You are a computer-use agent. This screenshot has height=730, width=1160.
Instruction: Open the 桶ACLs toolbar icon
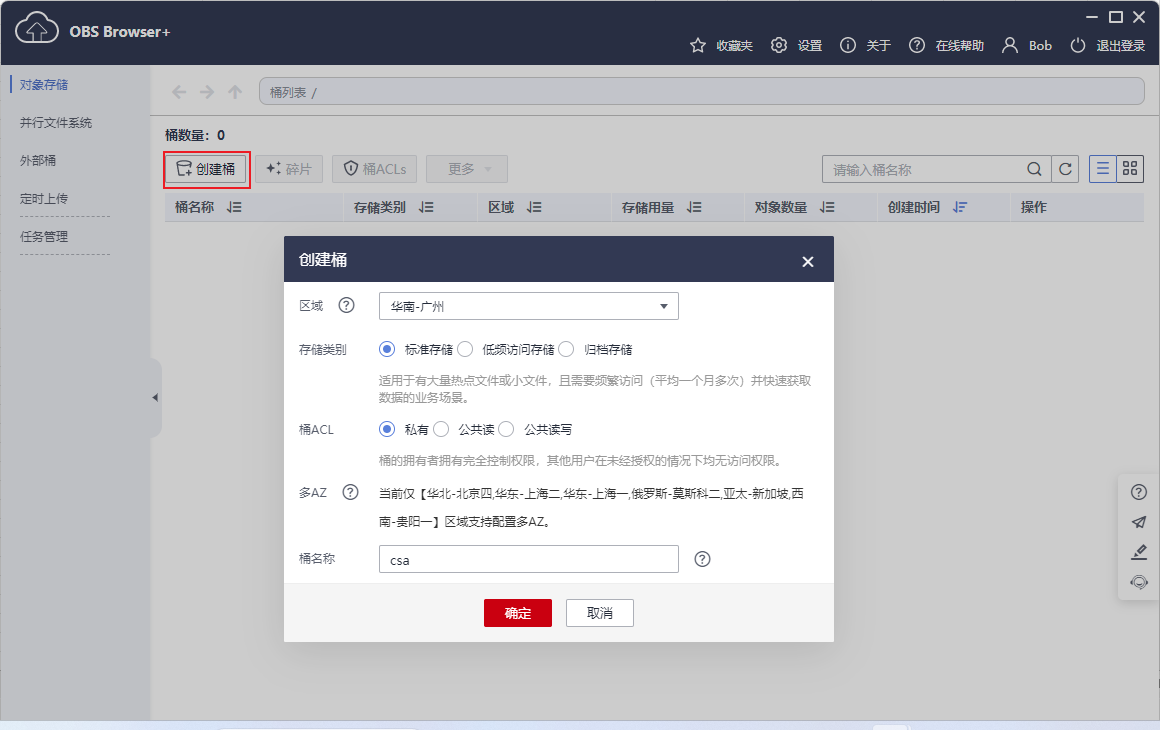coord(374,168)
